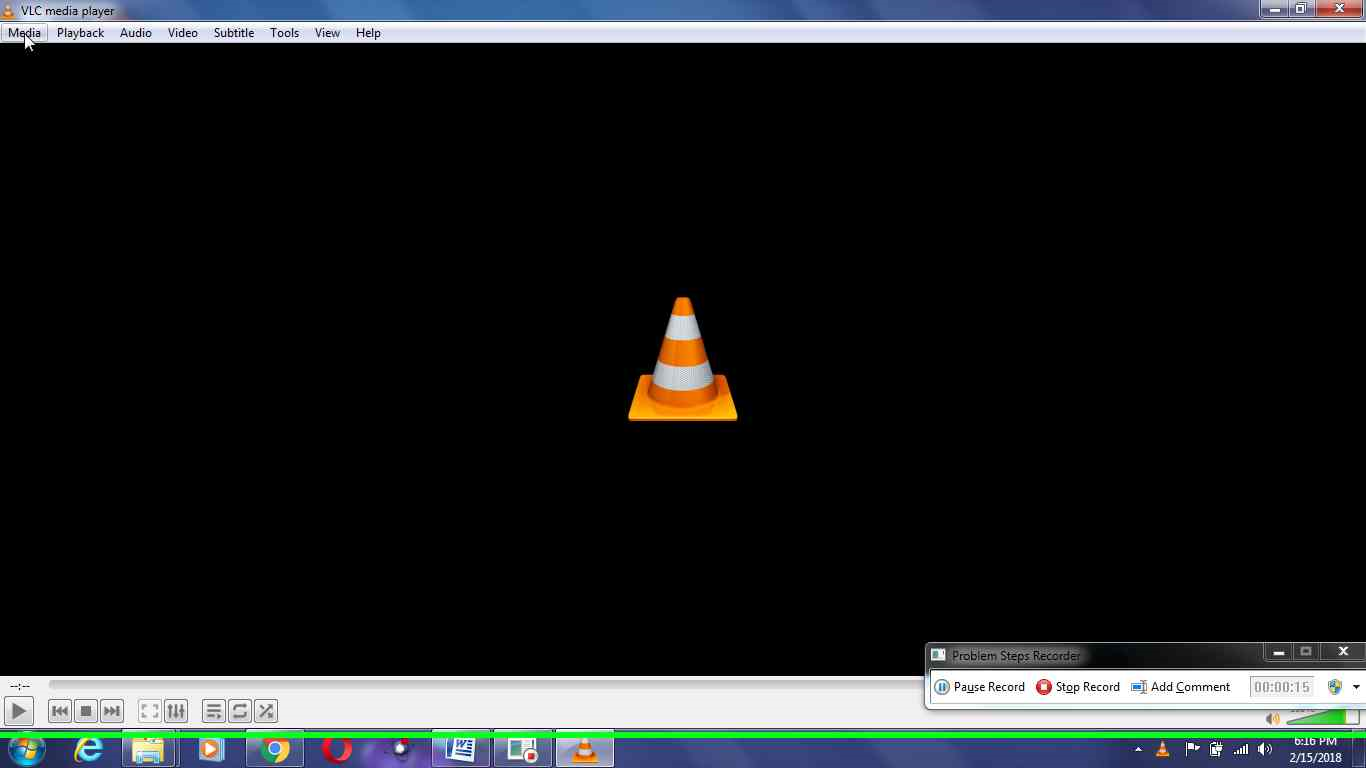Close the Problem Steps Recorder window
Image resolution: width=1366 pixels, height=768 pixels.
(1343, 652)
